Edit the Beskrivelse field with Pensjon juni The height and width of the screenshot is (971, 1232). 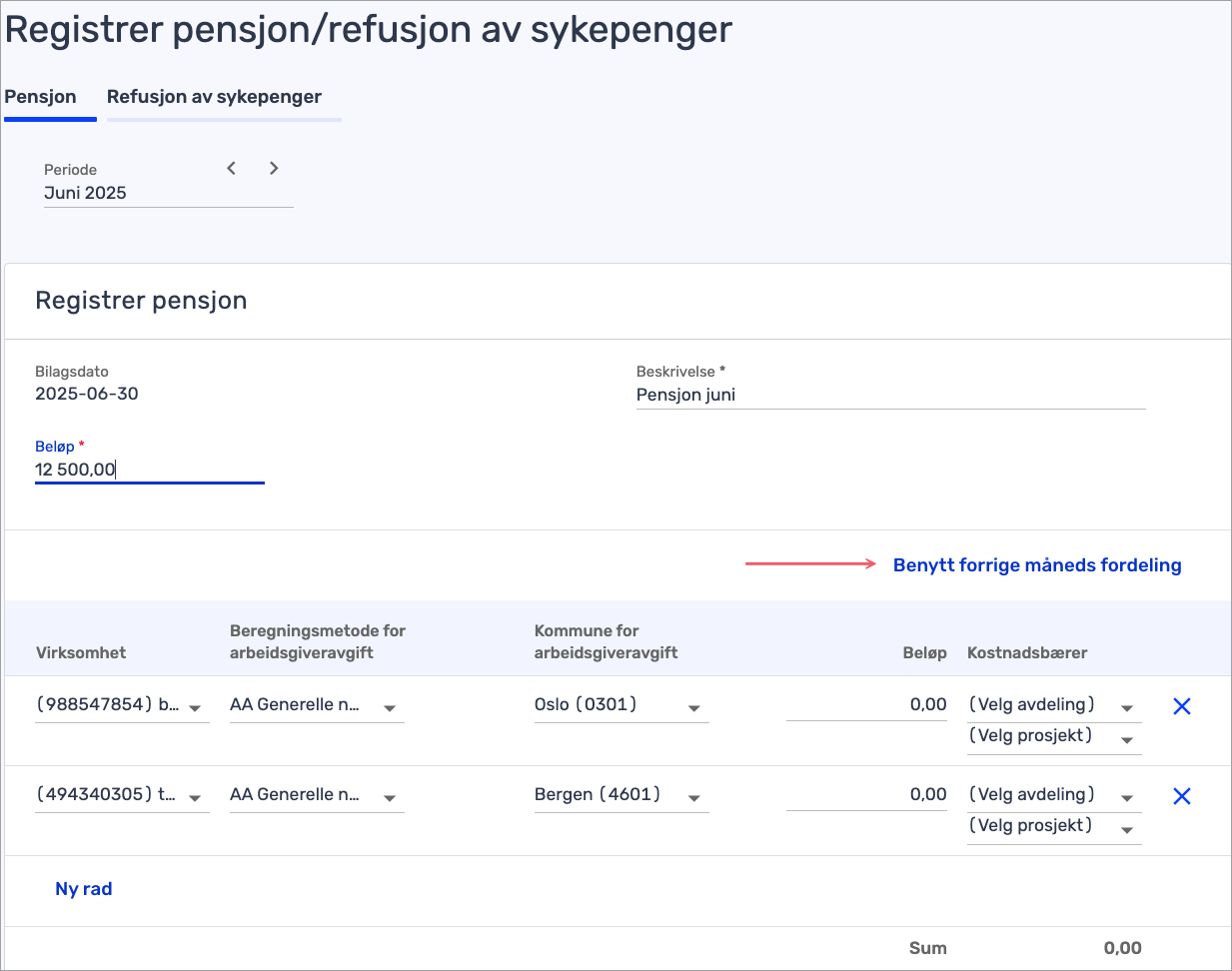point(889,395)
